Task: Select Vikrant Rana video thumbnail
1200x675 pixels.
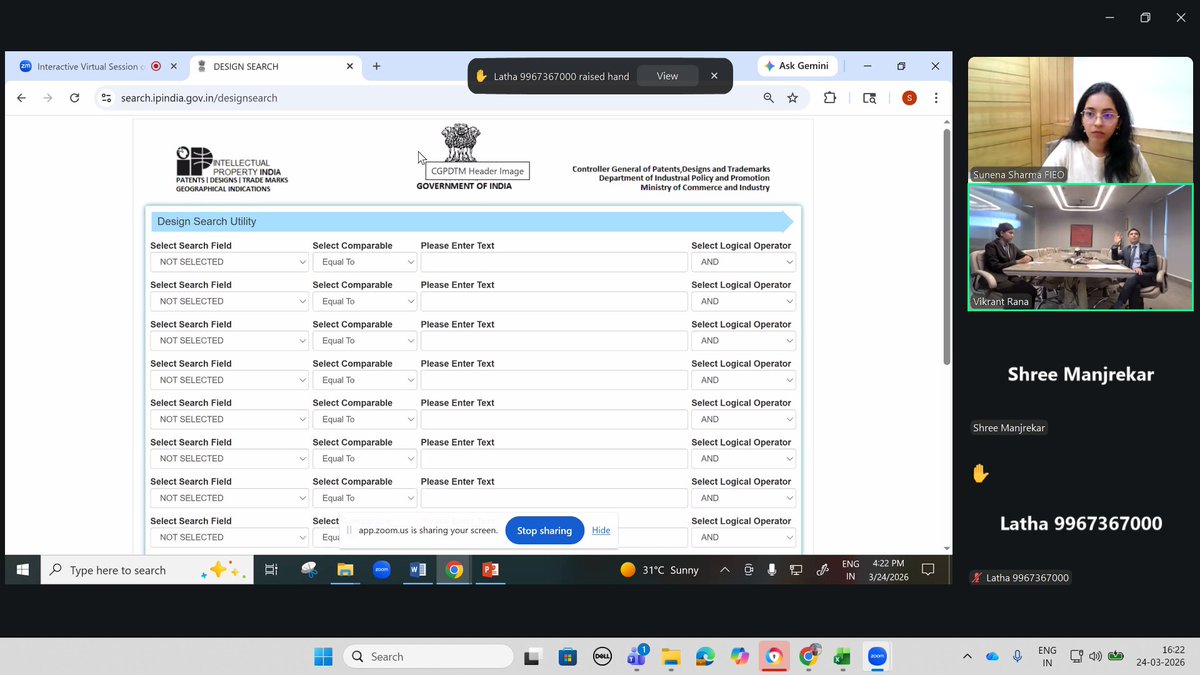Action: [1080, 247]
